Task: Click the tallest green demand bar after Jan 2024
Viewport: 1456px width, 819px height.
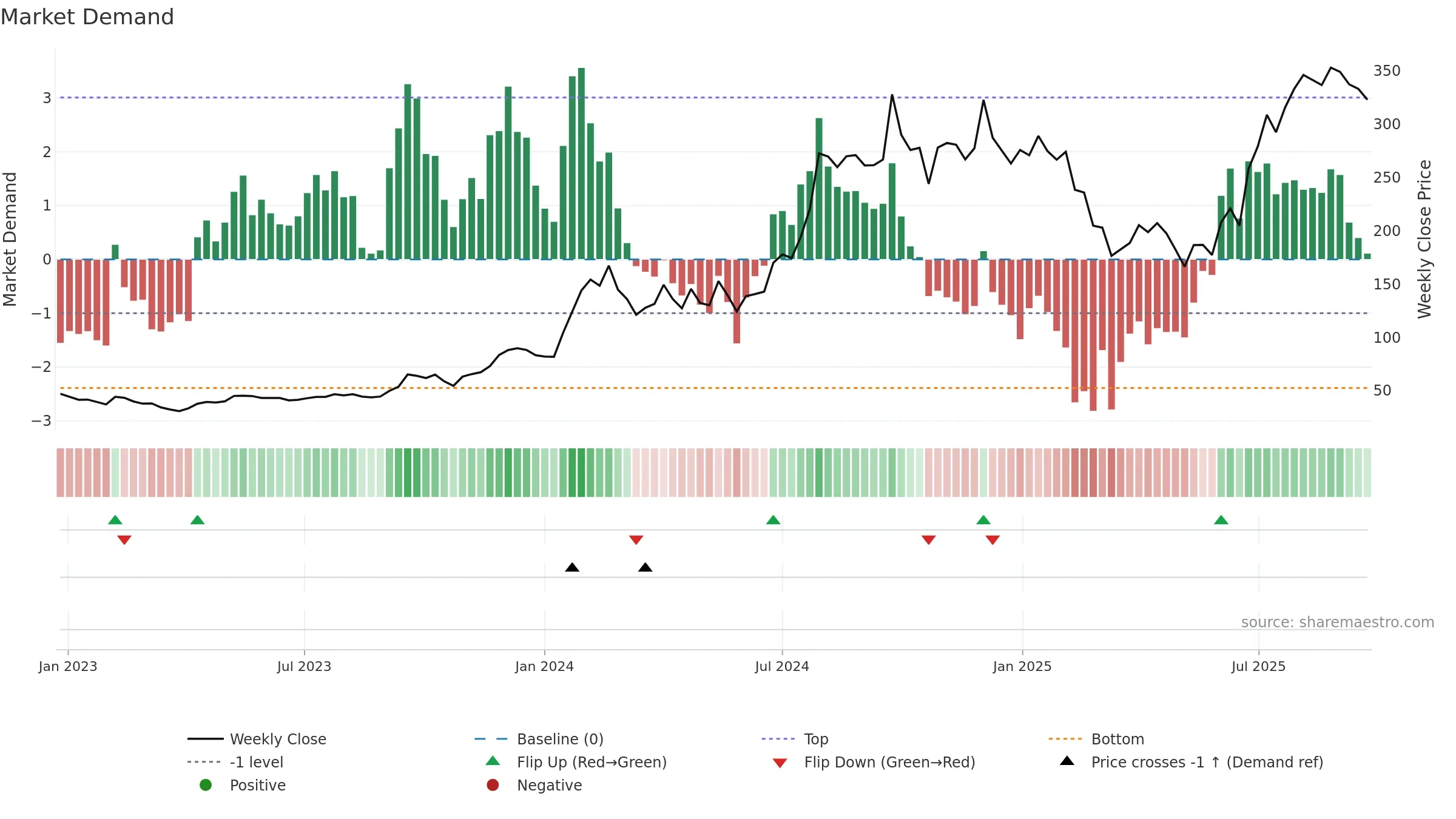Action: click(581, 164)
